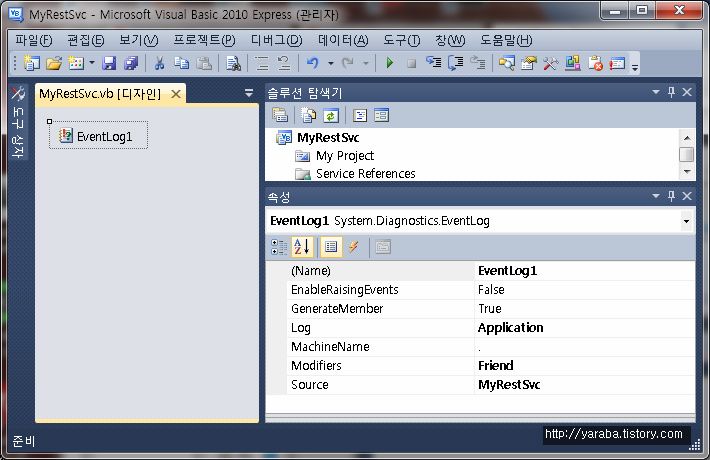Open Properties panel window position menu arrow
Image resolution: width=710 pixels, height=460 pixels.
point(656,196)
